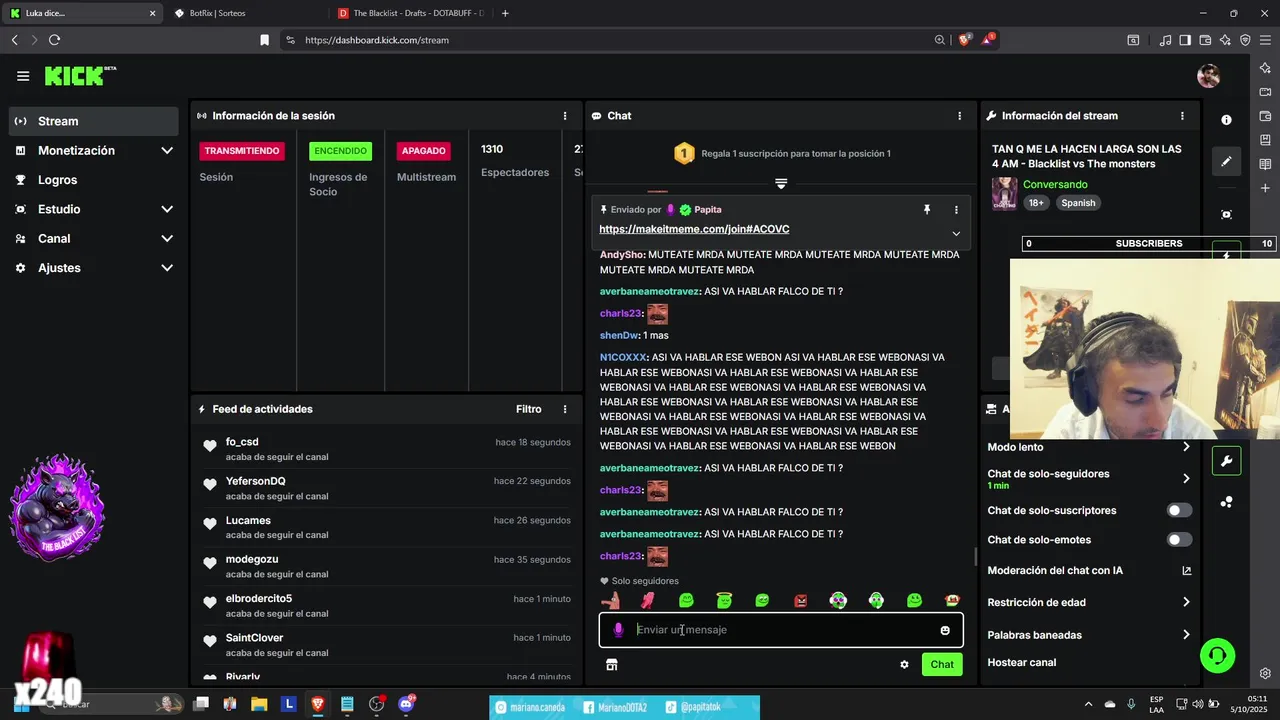Open the chat shop icon

[612, 664]
